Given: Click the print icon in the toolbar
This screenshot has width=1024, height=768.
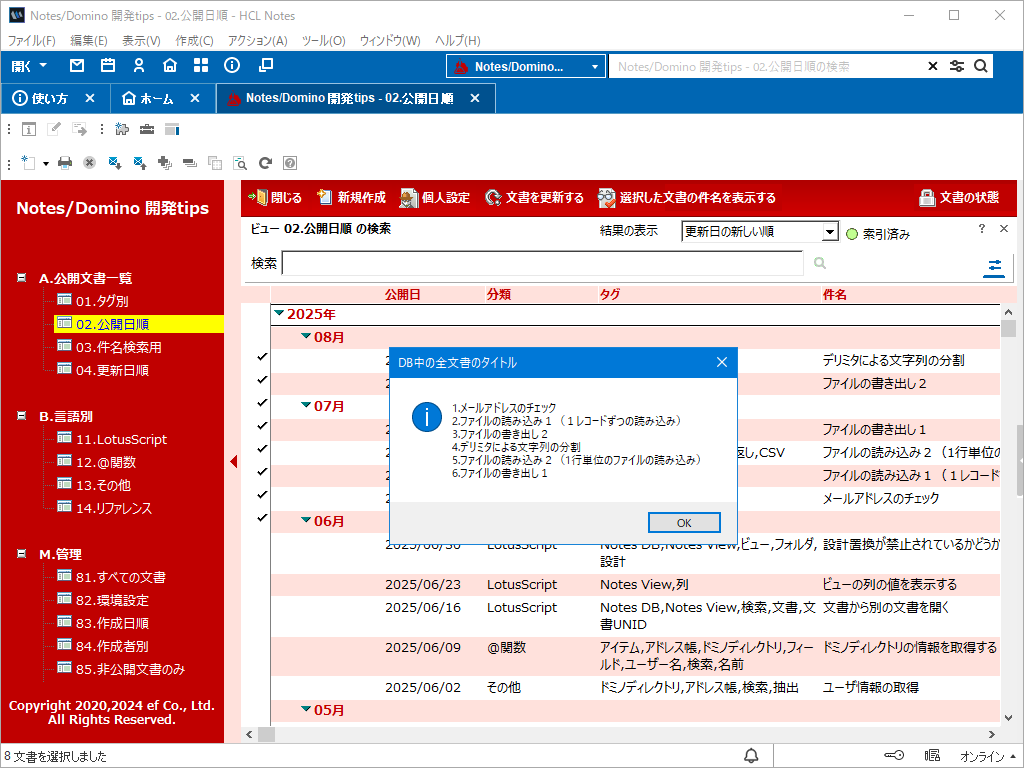Looking at the screenshot, I should tap(65, 162).
